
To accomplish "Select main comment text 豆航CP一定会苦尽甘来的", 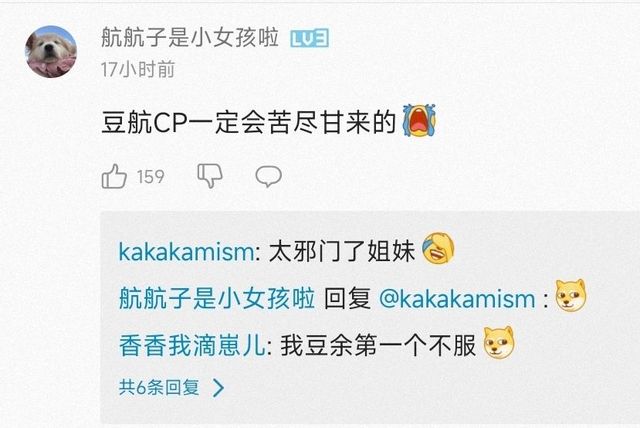I will point(249,123).
